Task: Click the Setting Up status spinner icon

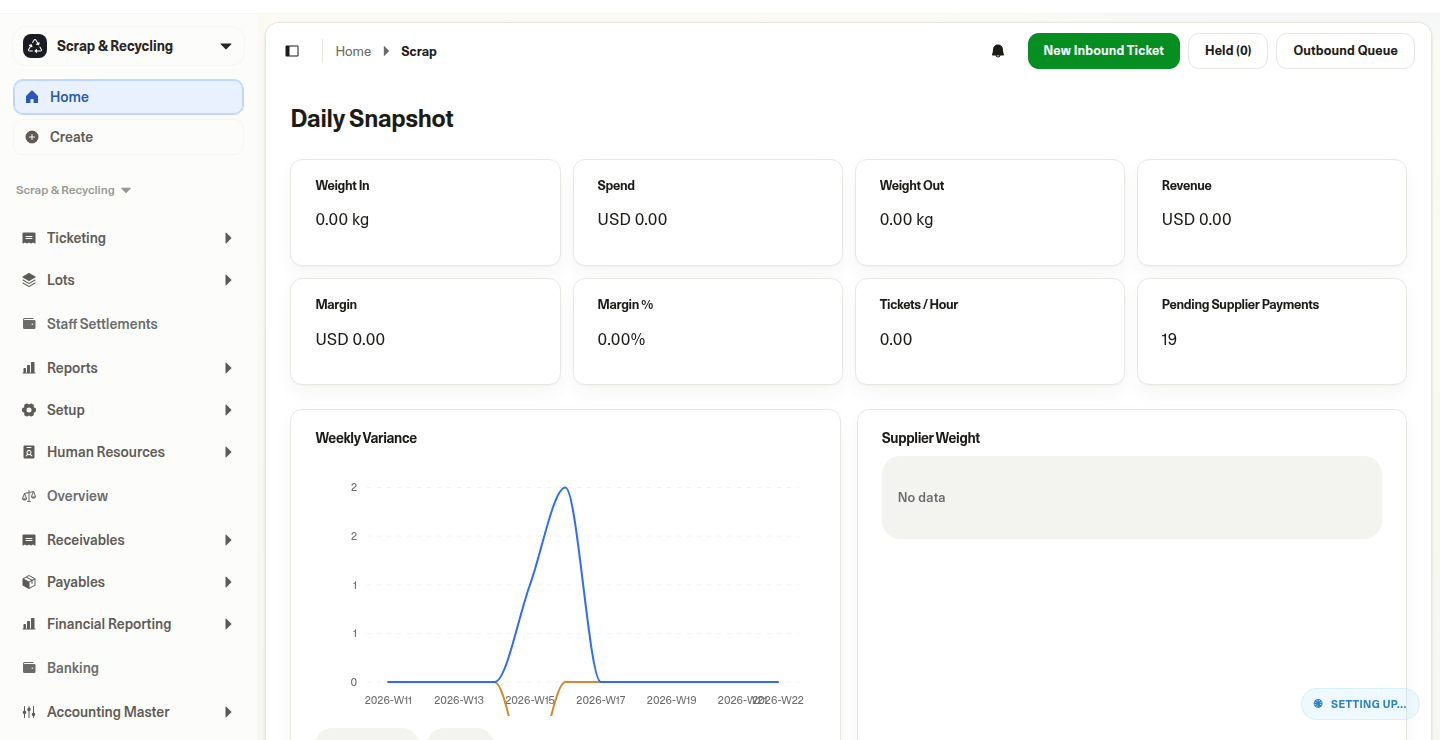Action: [x=1318, y=704]
